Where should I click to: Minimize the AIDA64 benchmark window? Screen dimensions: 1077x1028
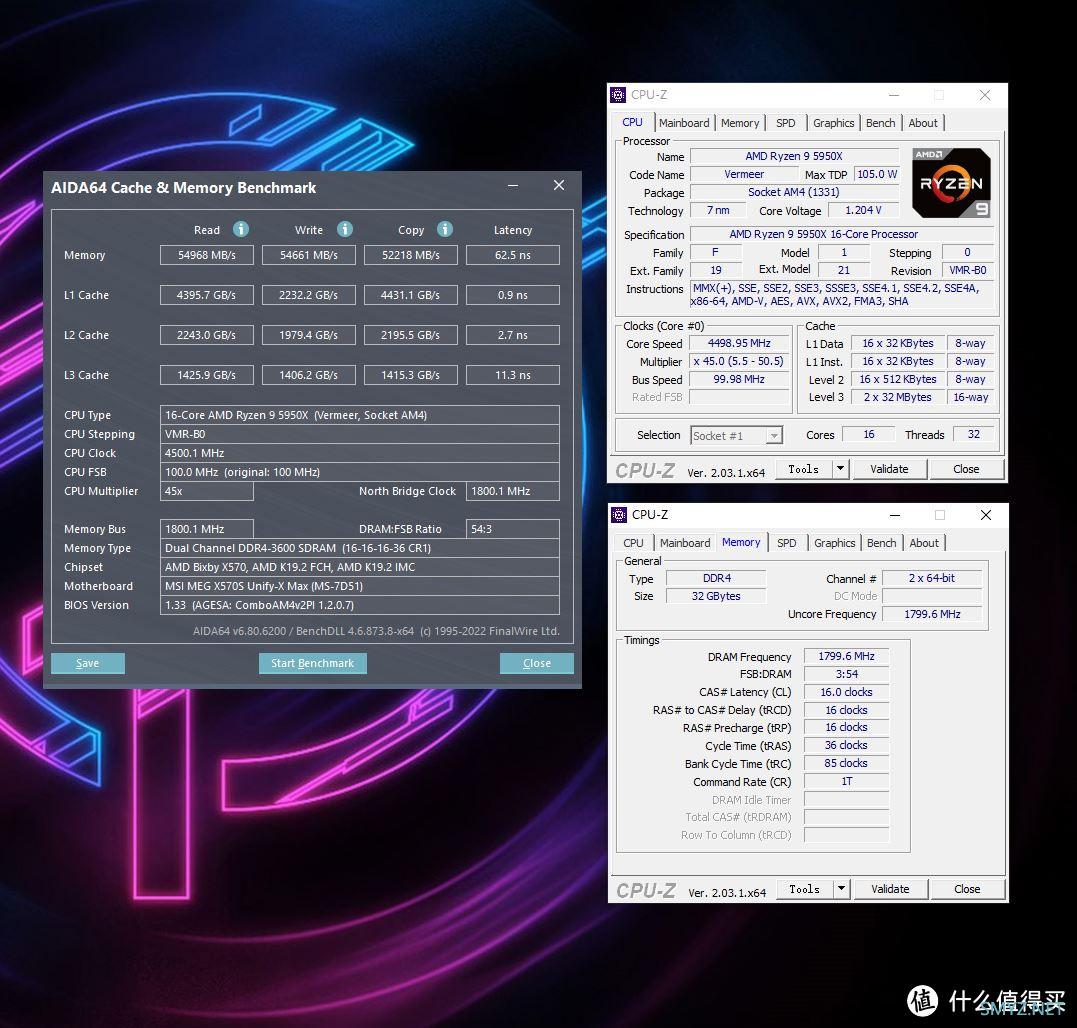pos(513,185)
